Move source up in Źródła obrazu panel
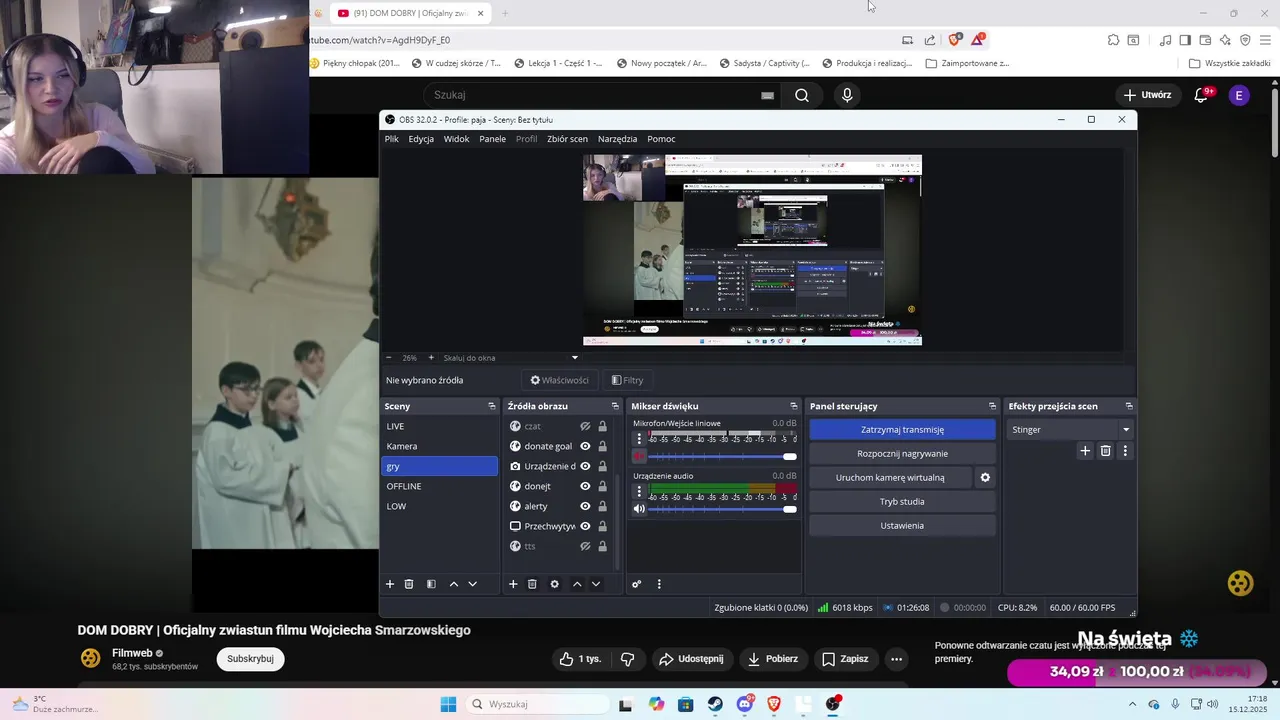The width and height of the screenshot is (1280, 720). tap(577, 584)
